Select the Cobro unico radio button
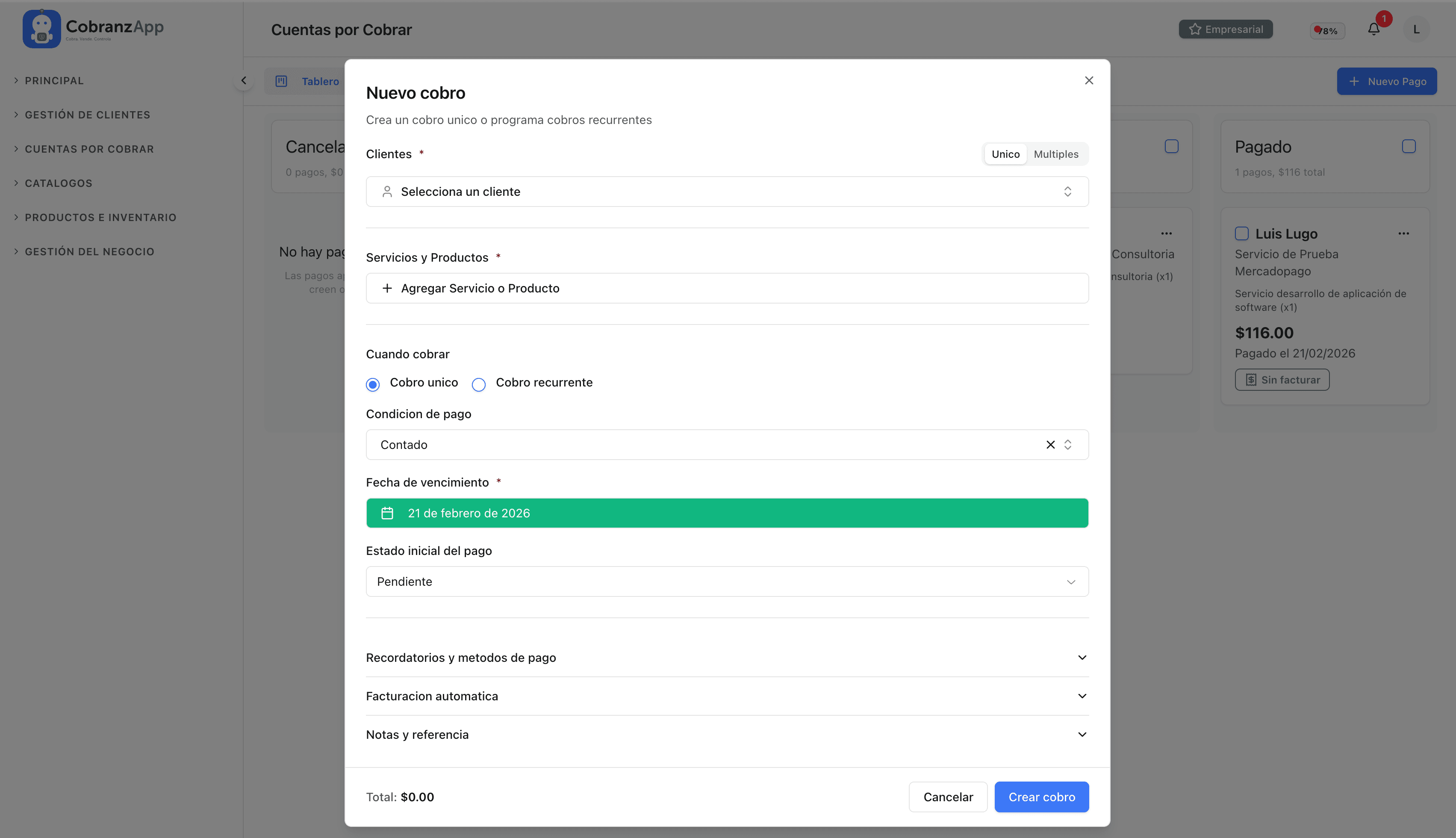 click(x=373, y=384)
